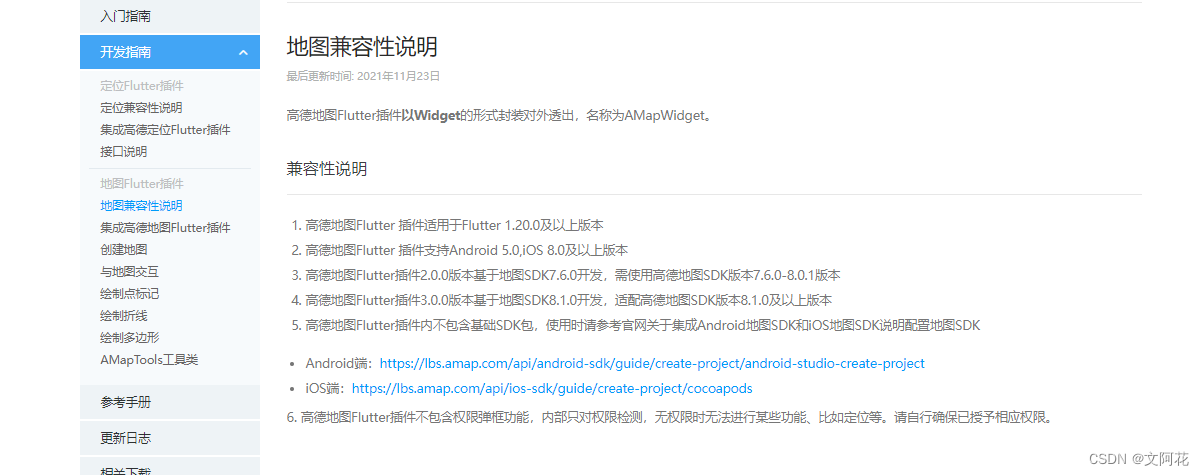This screenshot has width=1204, height=475.
Task: Click the 地图兼容性说明 page title
Action: pyautogui.click(x=362, y=47)
